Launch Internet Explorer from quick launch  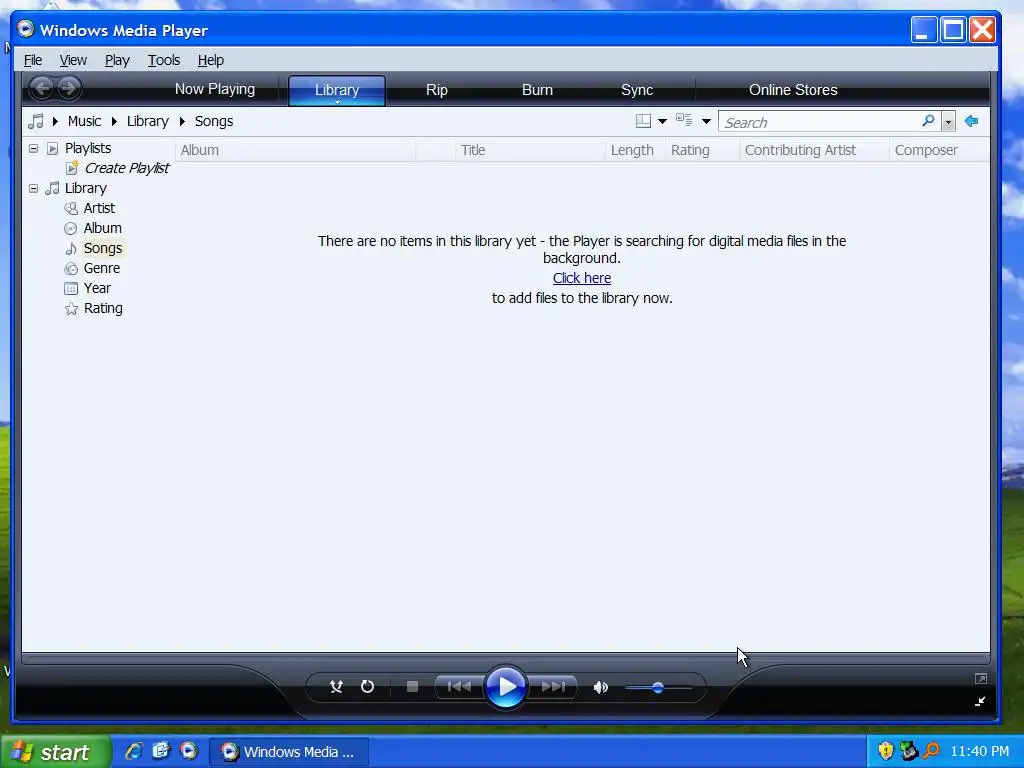[134, 751]
